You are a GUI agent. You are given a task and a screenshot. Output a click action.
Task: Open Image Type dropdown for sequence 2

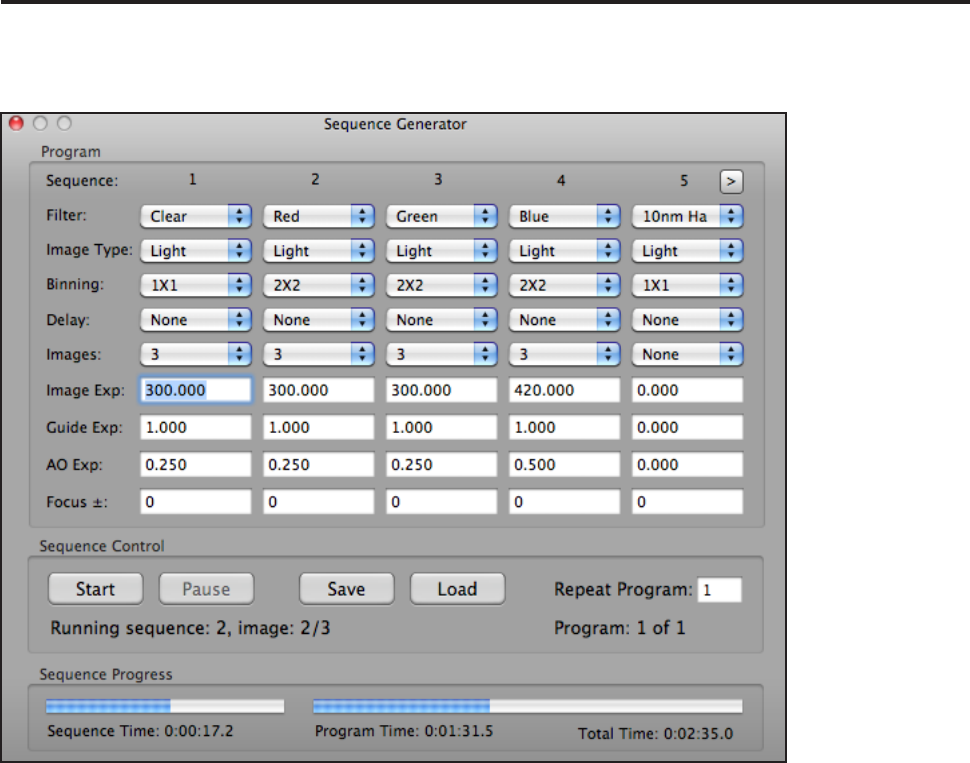319,251
